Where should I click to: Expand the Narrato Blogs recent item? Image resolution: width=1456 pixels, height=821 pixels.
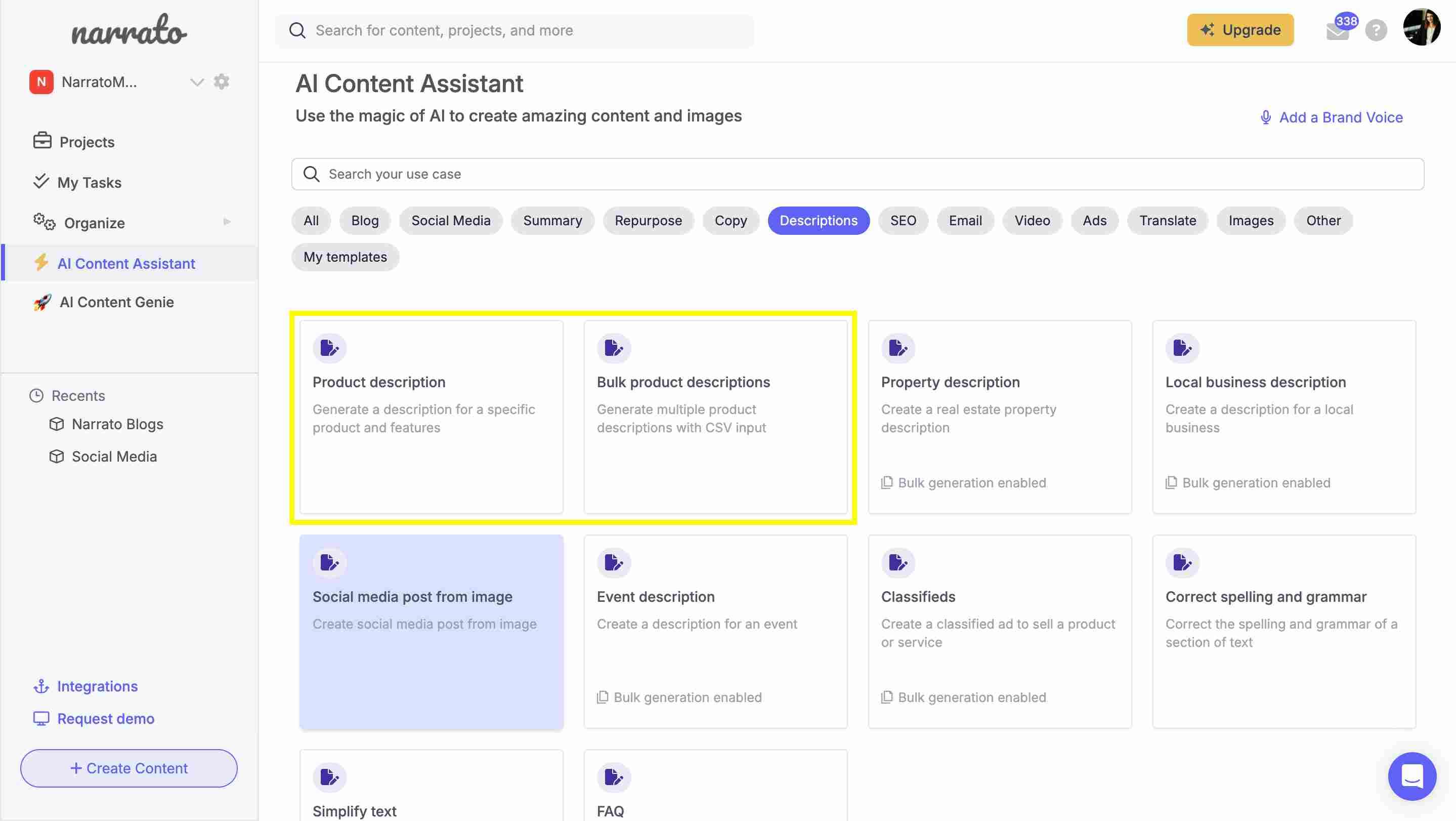[x=117, y=424]
